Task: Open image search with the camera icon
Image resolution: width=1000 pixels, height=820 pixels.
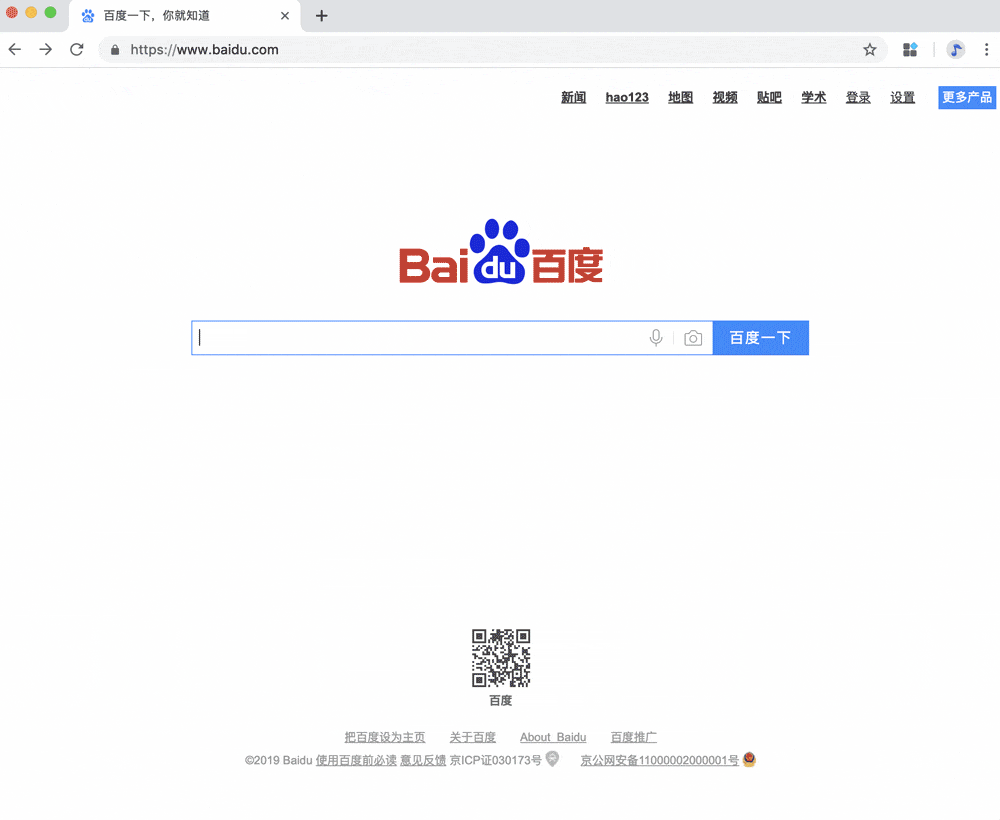Action: (693, 338)
